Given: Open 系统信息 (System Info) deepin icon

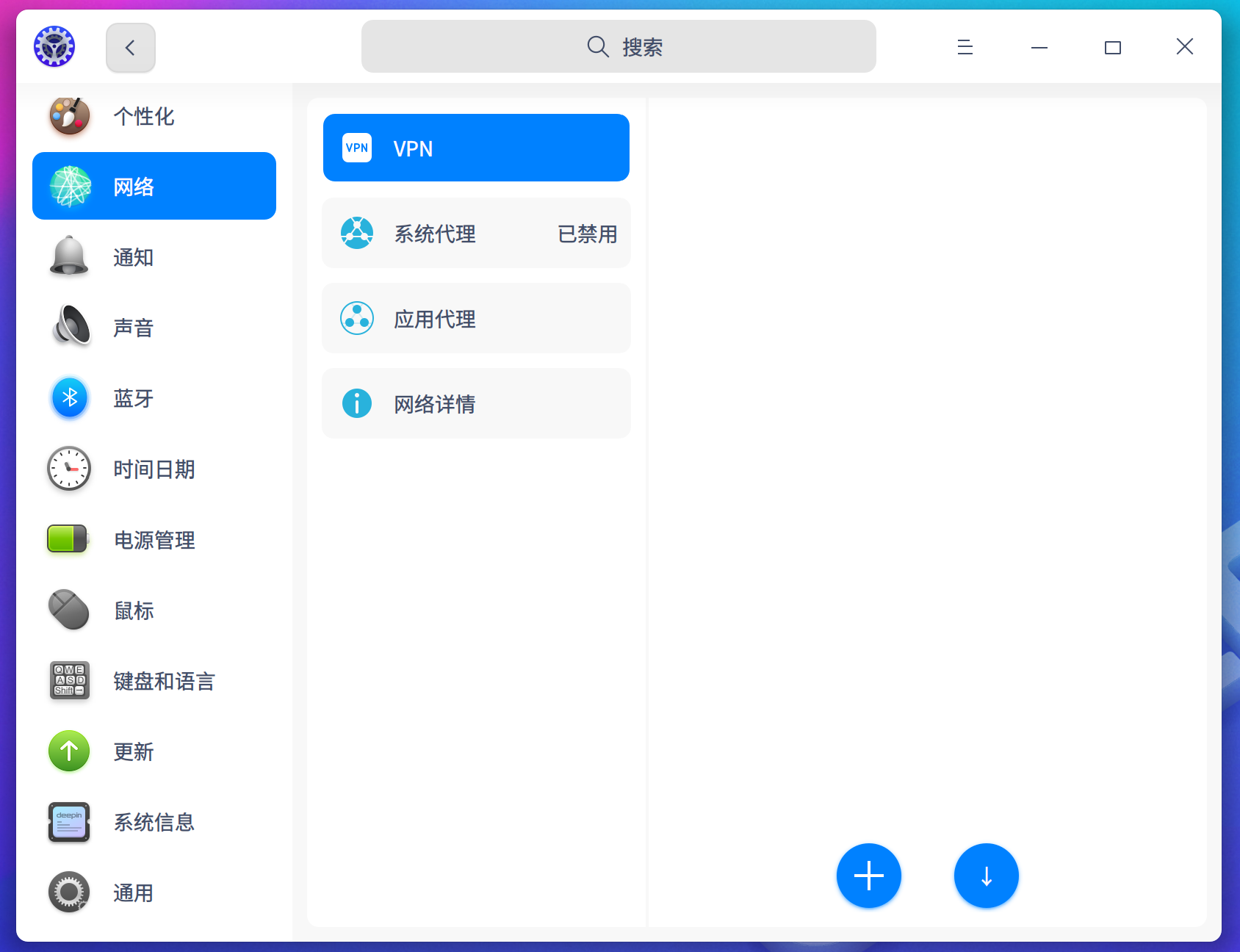Looking at the screenshot, I should click(68, 822).
